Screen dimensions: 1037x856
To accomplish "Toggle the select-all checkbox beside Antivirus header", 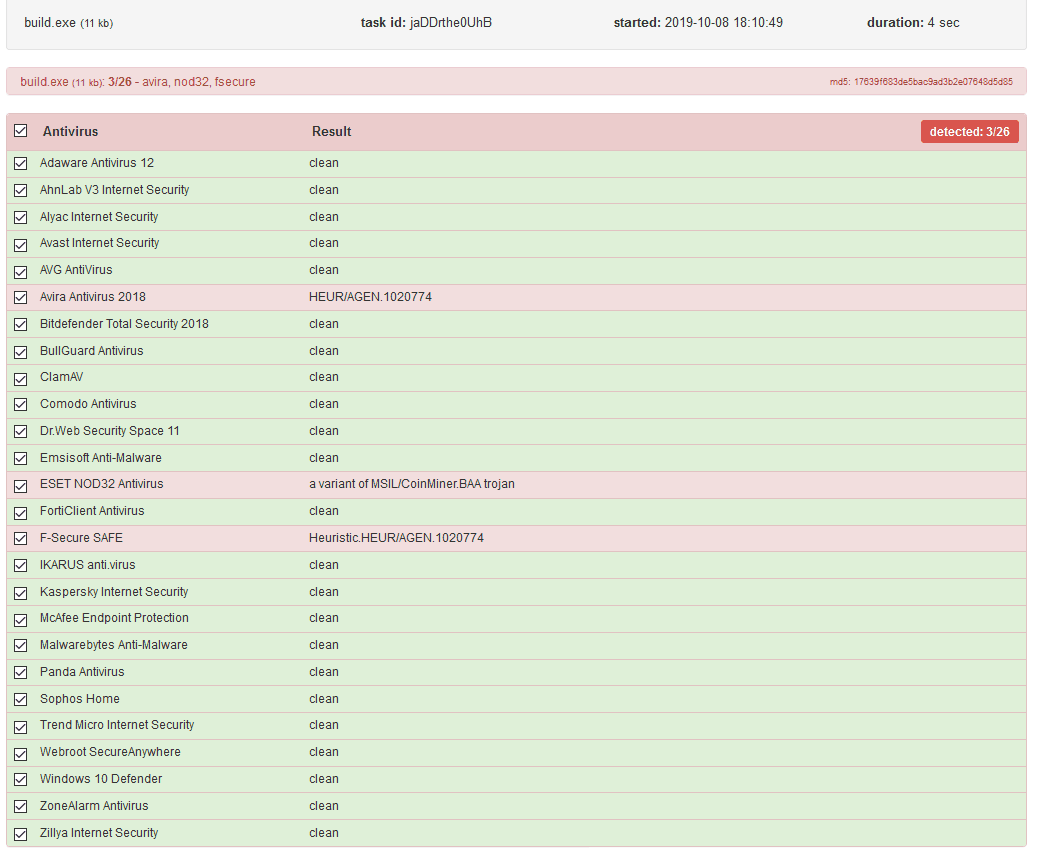I will click(x=20, y=131).
